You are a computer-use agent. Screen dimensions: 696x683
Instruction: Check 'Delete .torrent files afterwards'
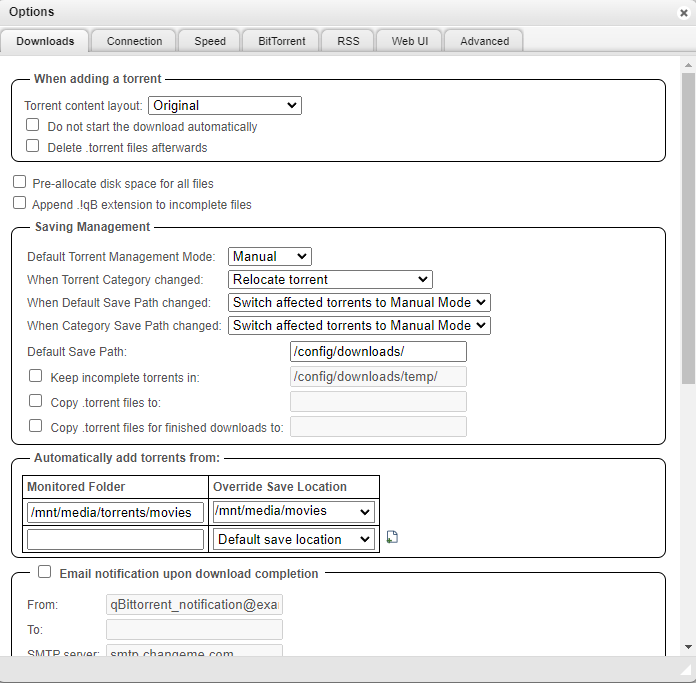[x=33, y=146]
